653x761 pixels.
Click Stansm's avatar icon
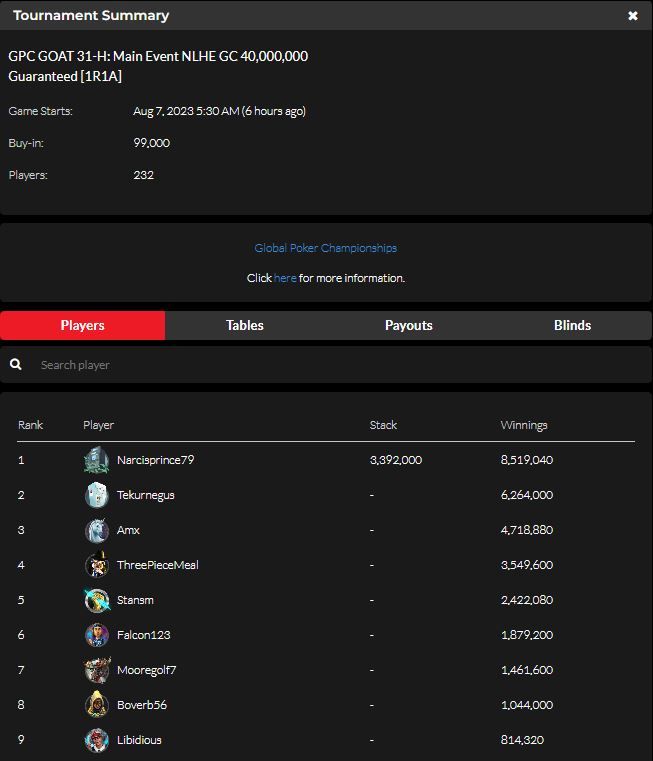pyautogui.click(x=96, y=600)
